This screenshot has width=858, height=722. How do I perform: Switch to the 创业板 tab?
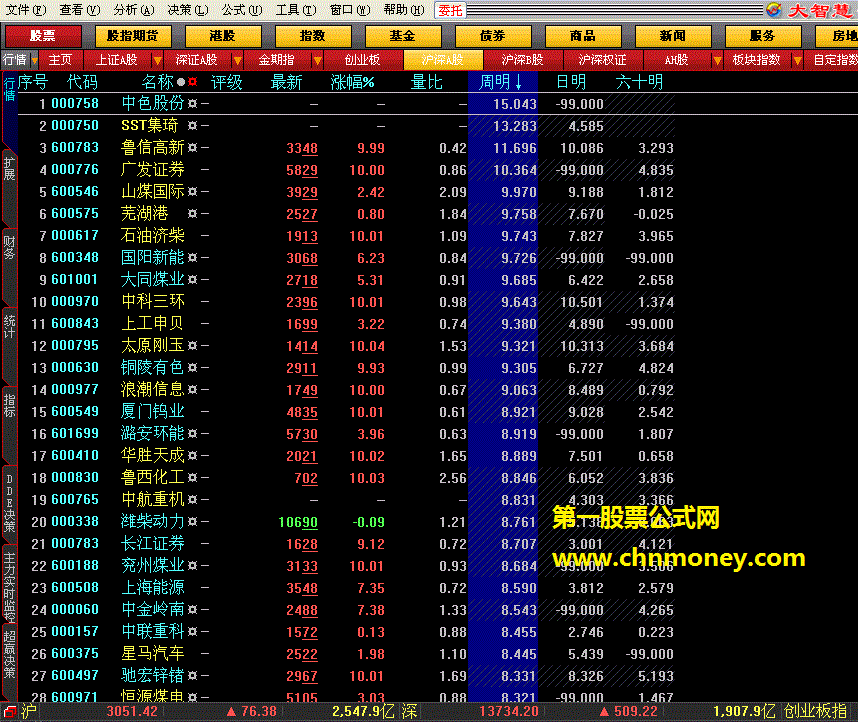pyautogui.click(x=362, y=60)
